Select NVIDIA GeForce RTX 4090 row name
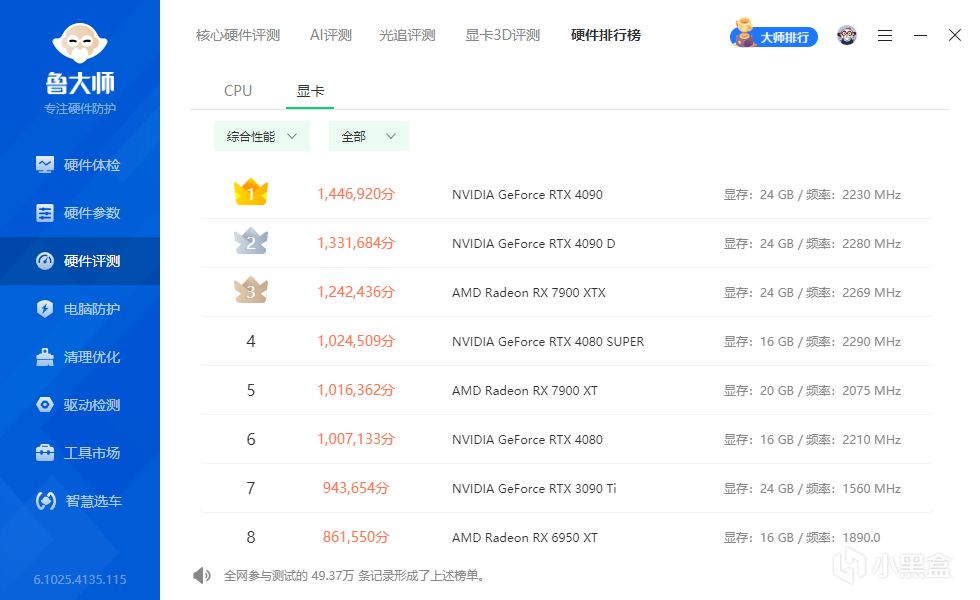The height and width of the screenshot is (600, 980). tap(528, 194)
